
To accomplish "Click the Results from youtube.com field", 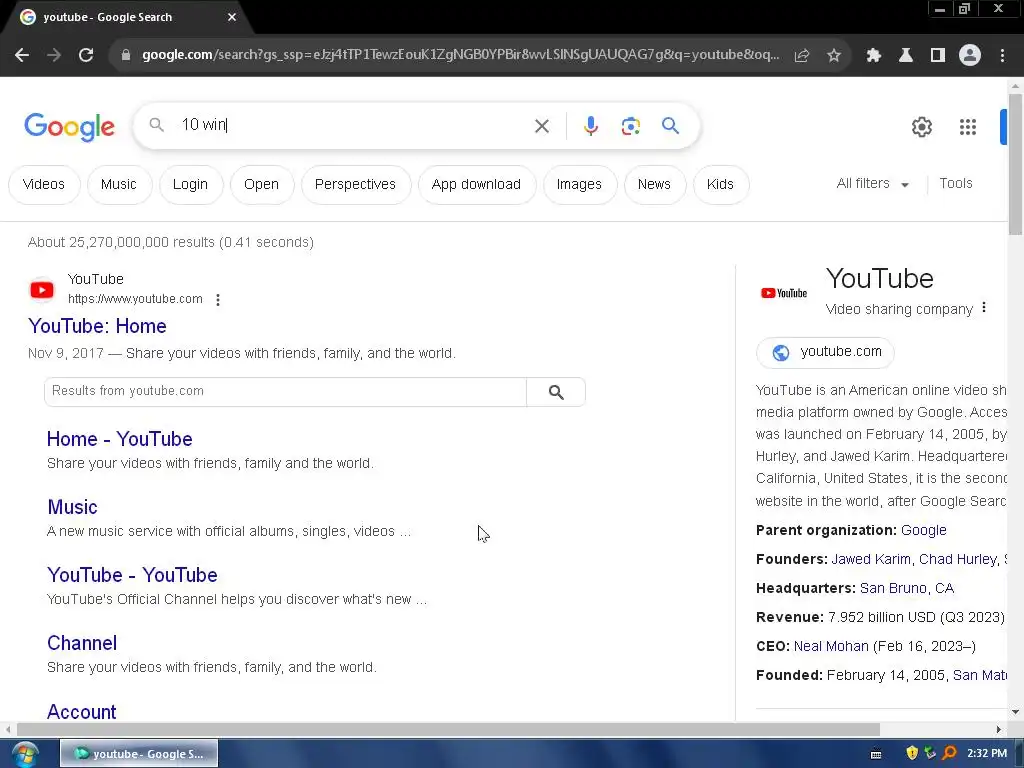I will pos(285,392).
